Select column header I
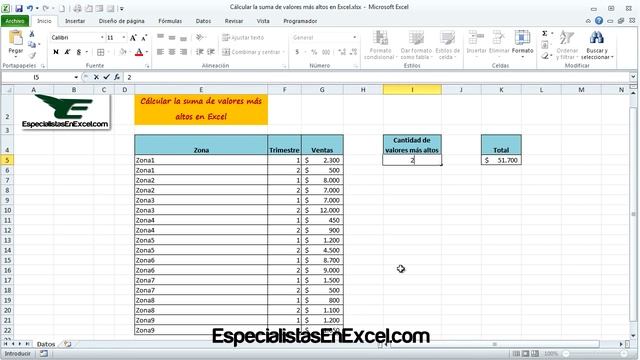Viewport: 640px width, 360px height. pos(412,89)
